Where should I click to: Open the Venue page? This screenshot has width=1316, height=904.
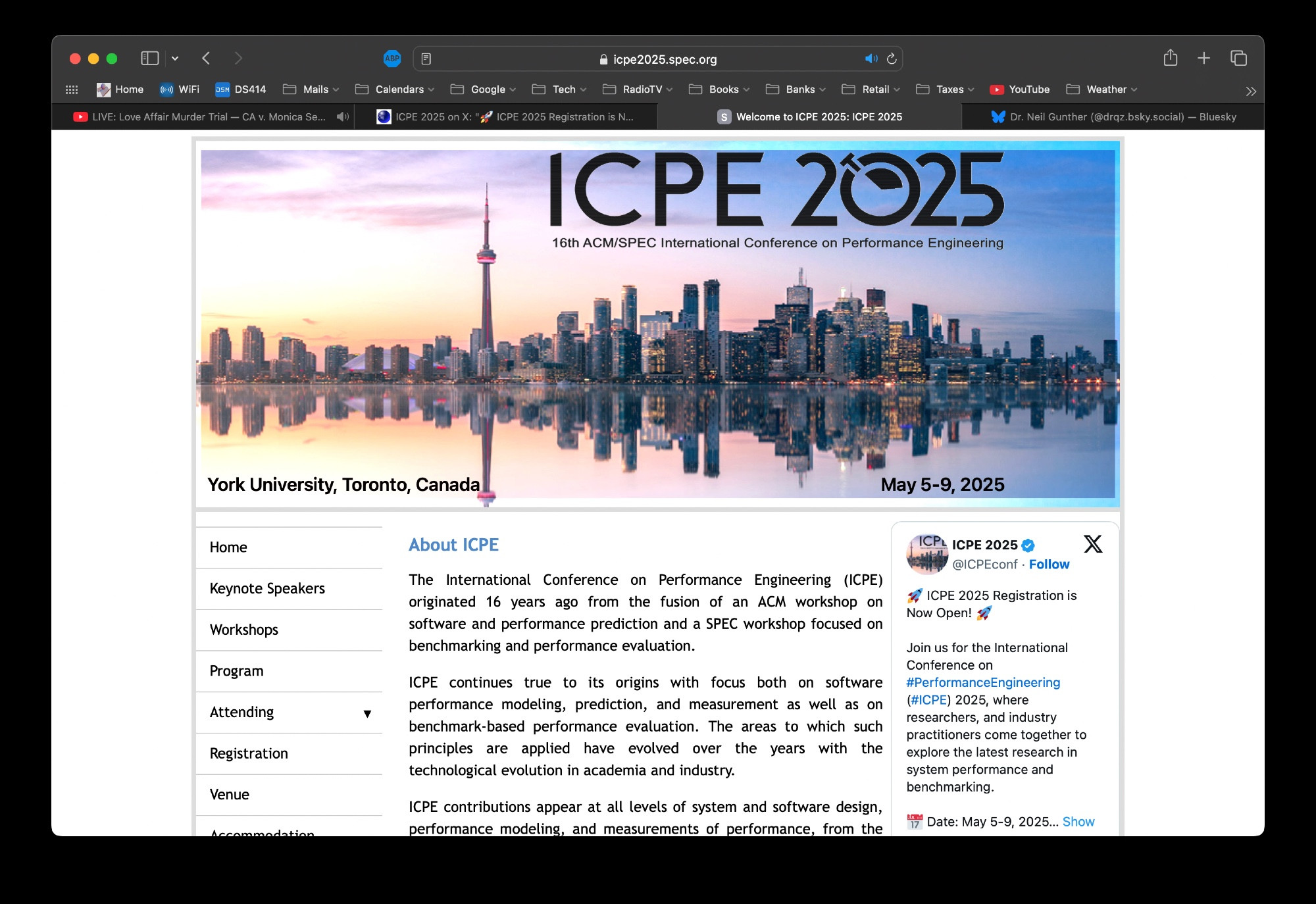click(x=289, y=795)
